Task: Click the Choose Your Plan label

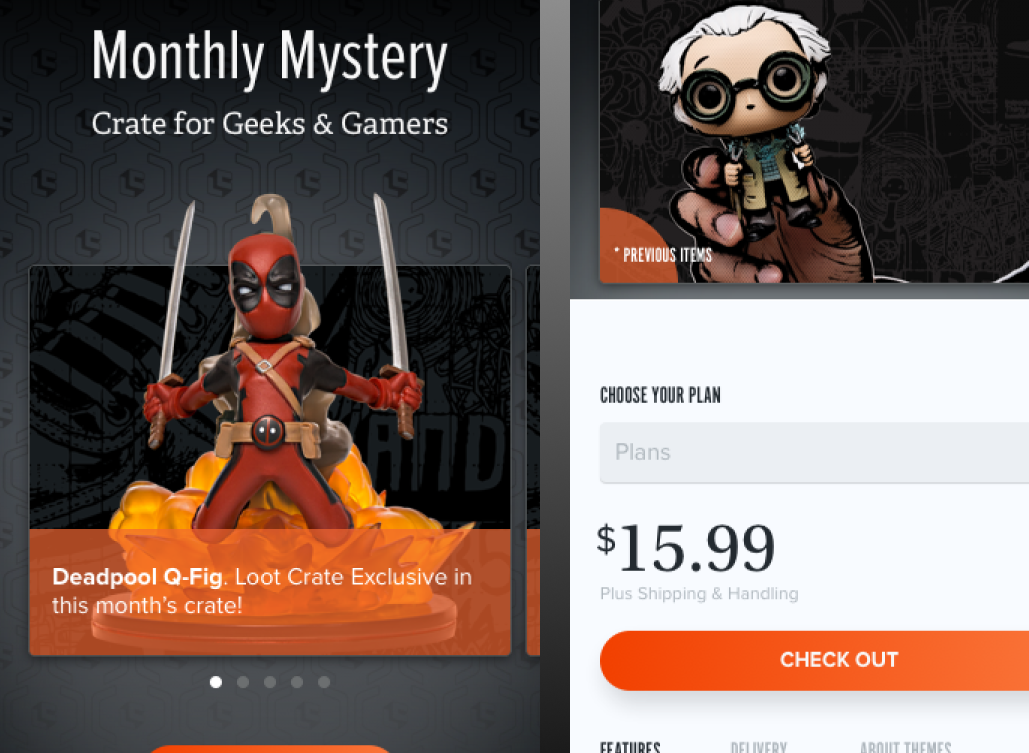Action: pos(660,395)
